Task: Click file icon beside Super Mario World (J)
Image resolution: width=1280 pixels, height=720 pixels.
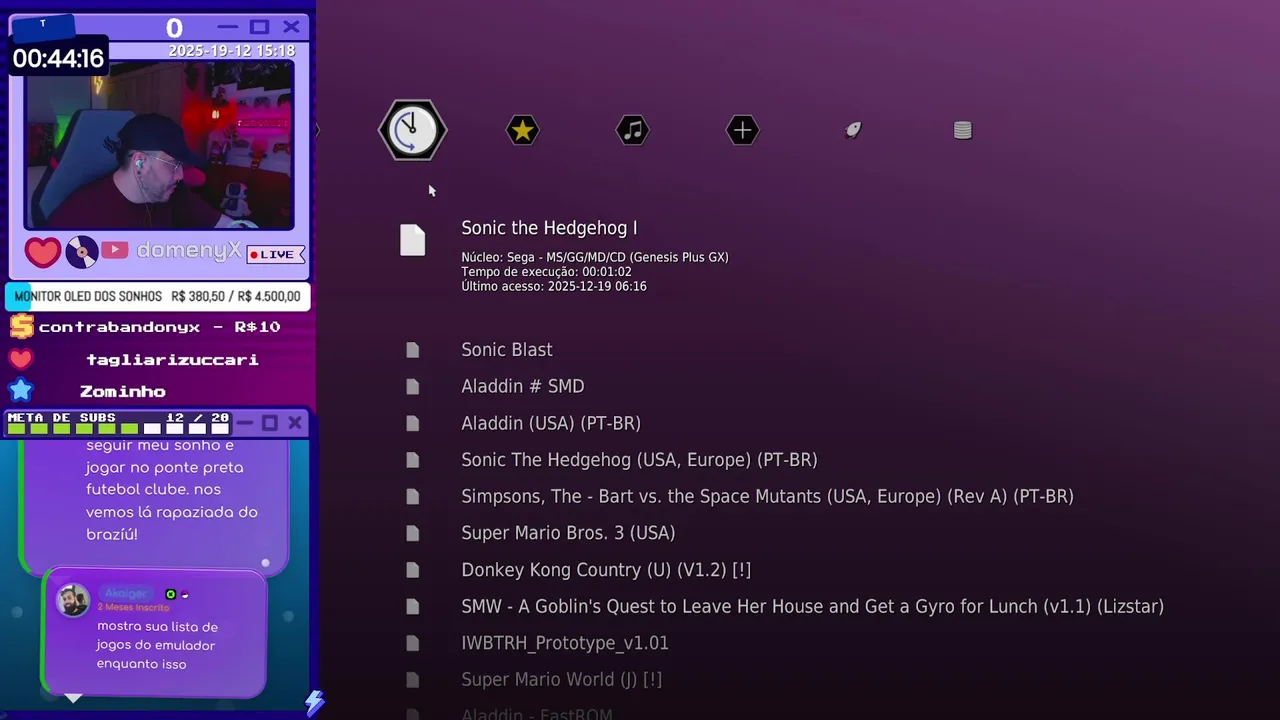Action: coord(413,680)
